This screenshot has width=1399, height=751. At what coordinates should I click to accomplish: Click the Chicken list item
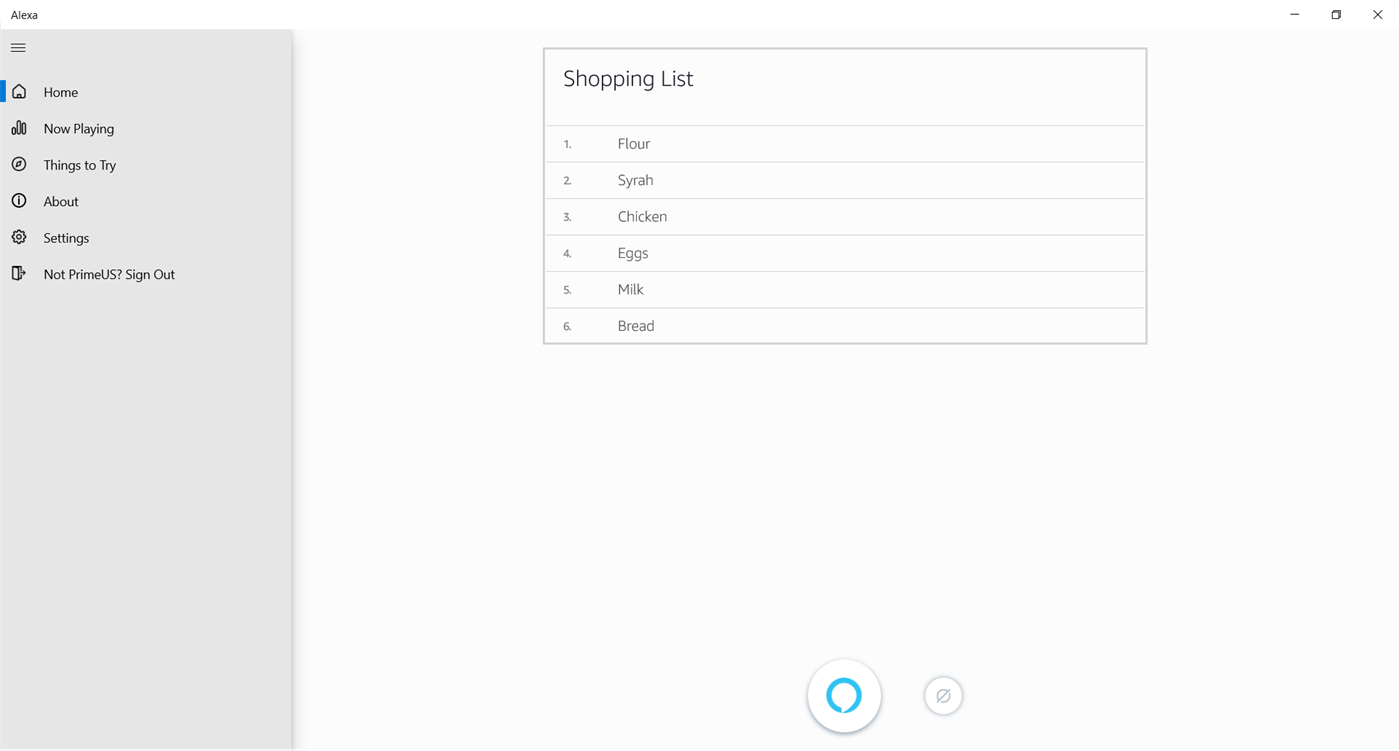[642, 217]
